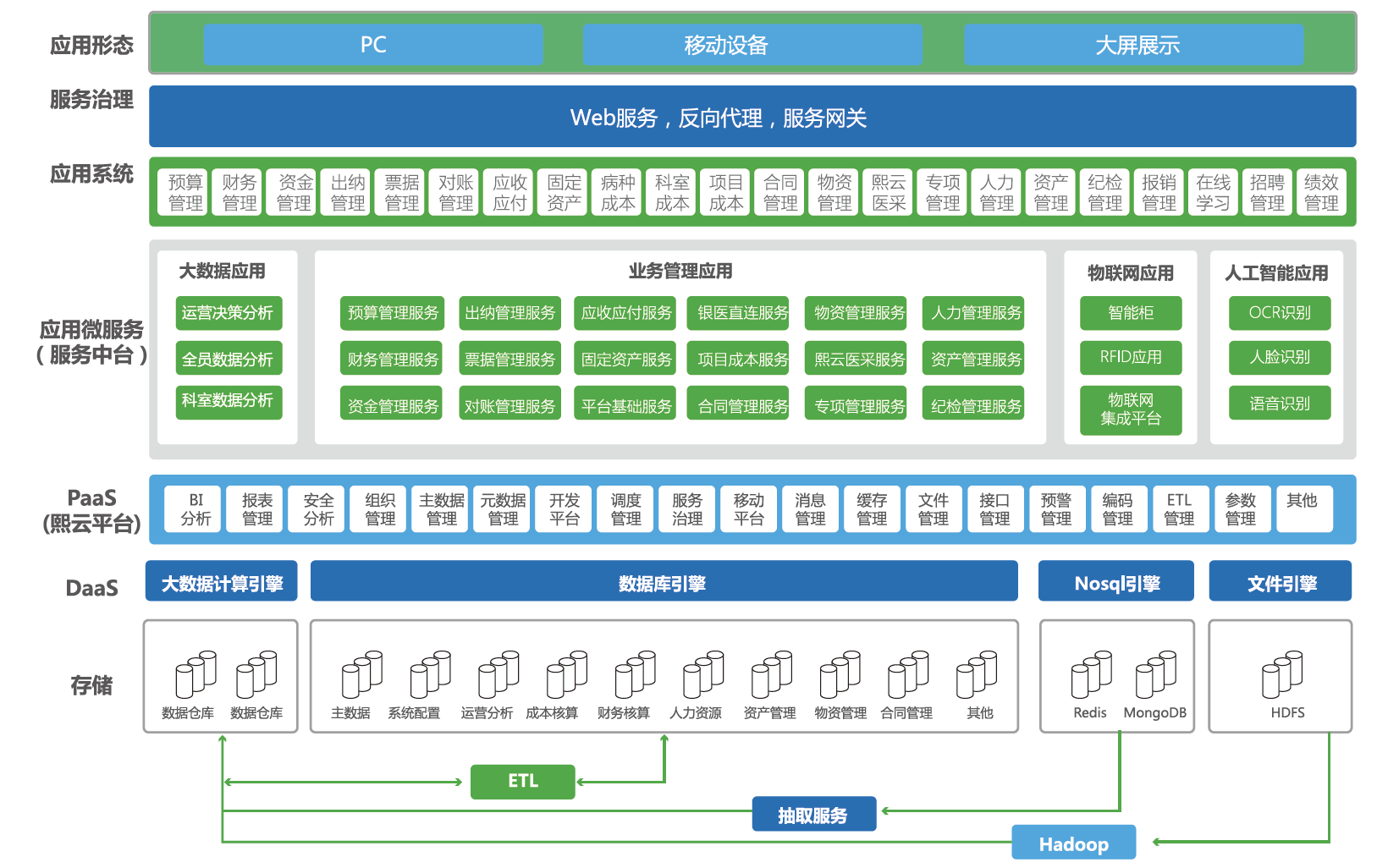Select 运营决策分析 microservice
Image resolution: width=1388 pixels, height=868 pixels.
[x=228, y=313]
